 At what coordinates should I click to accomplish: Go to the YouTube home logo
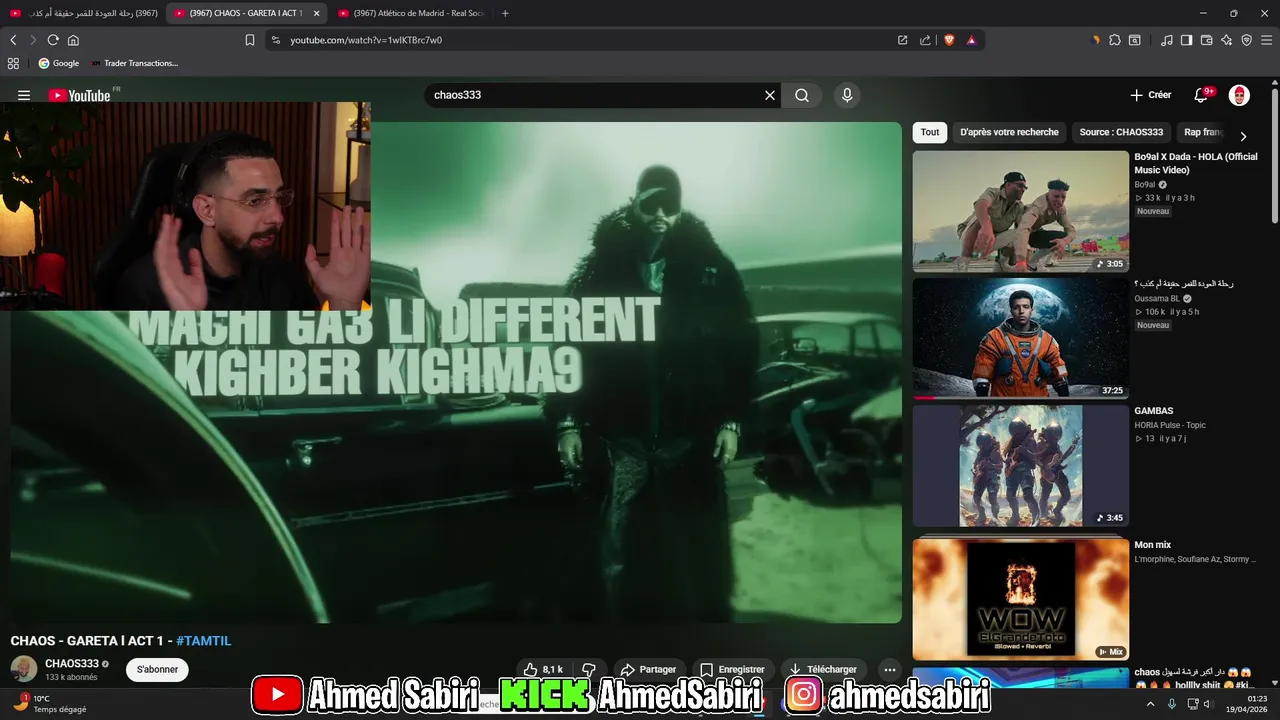pyautogui.click(x=80, y=95)
